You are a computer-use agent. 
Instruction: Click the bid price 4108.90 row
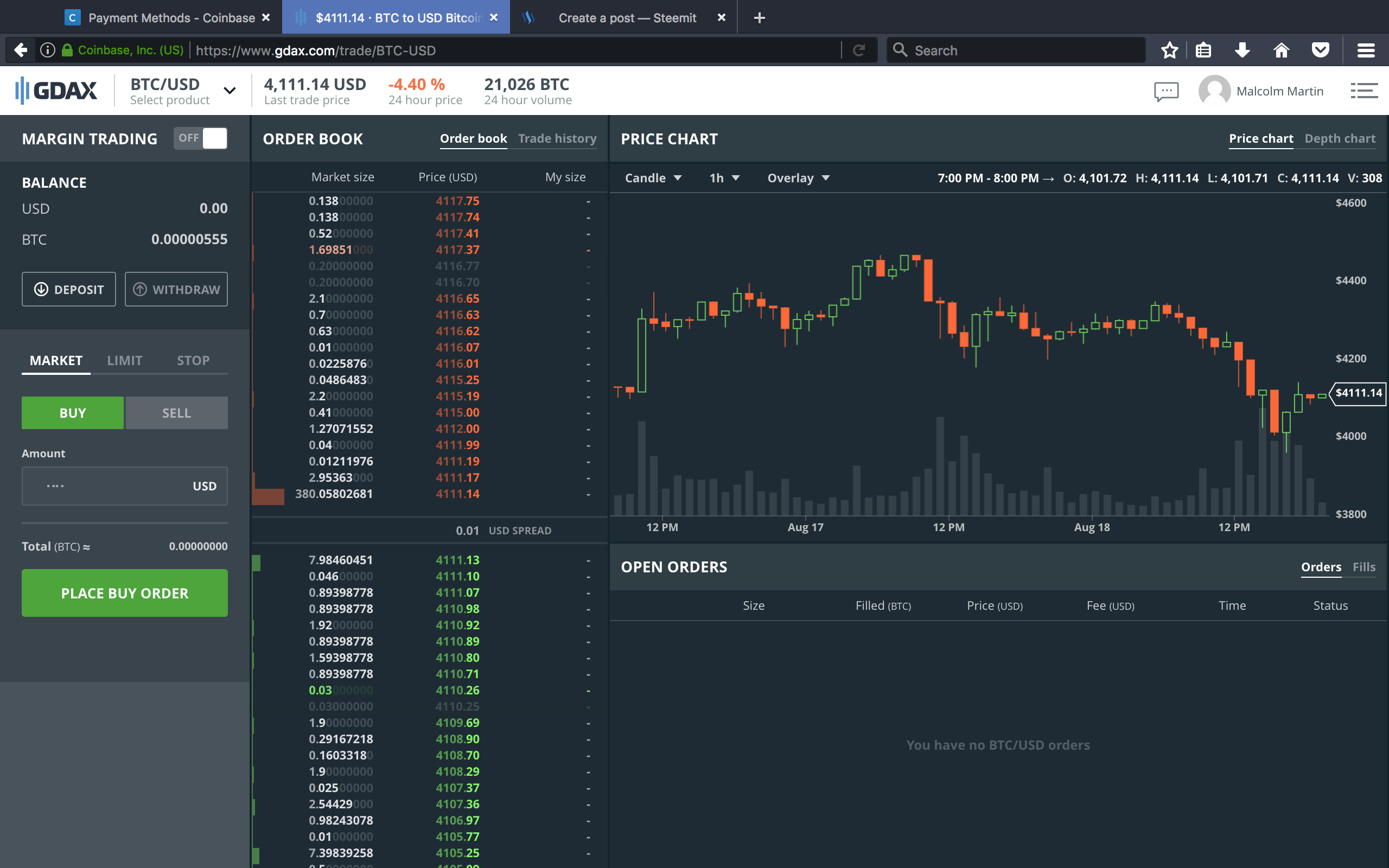tap(429, 739)
